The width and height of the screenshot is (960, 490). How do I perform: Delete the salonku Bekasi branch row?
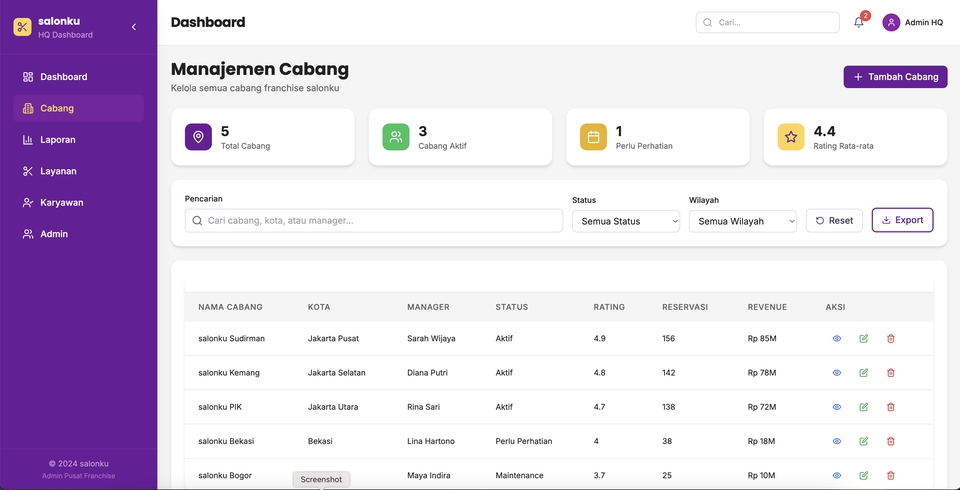(890, 441)
